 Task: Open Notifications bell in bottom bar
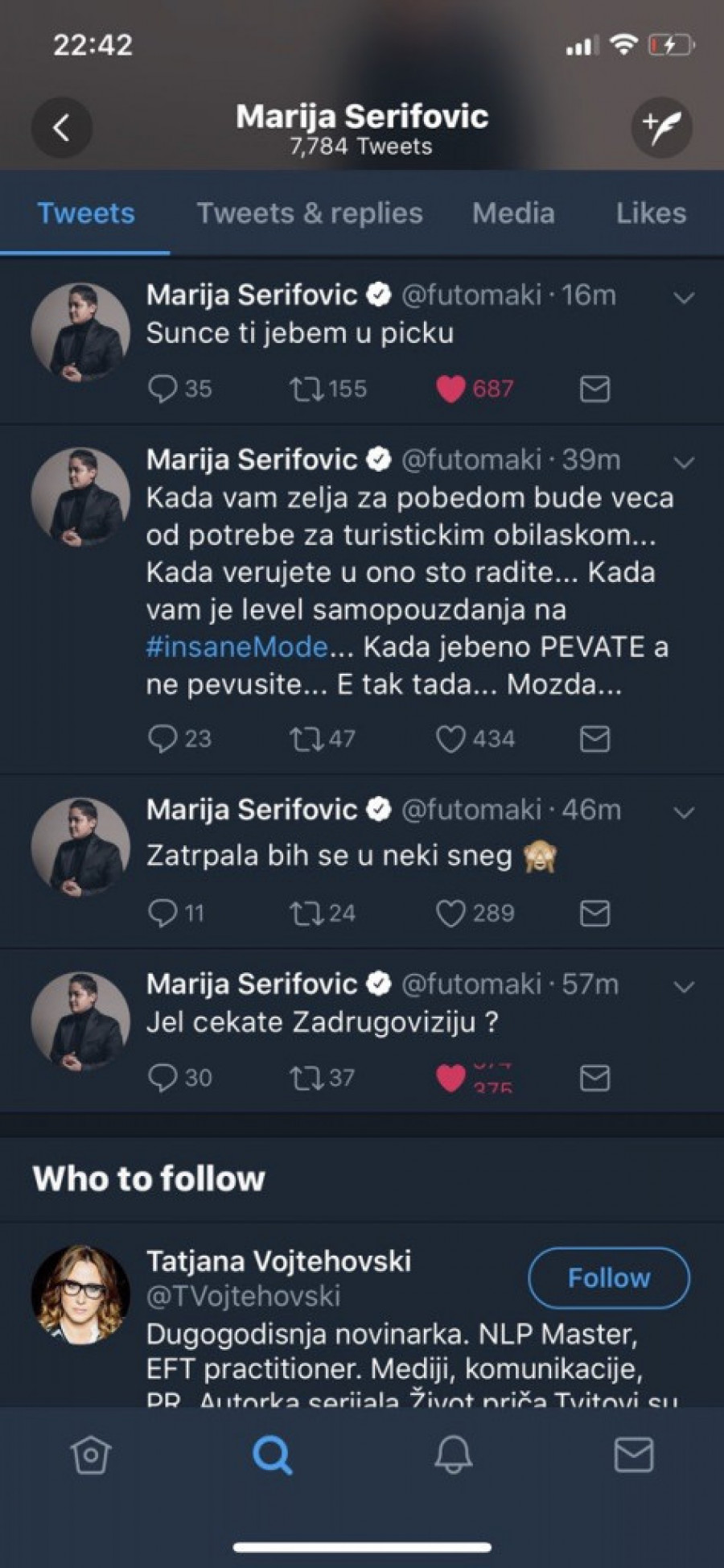[x=453, y=1455]
